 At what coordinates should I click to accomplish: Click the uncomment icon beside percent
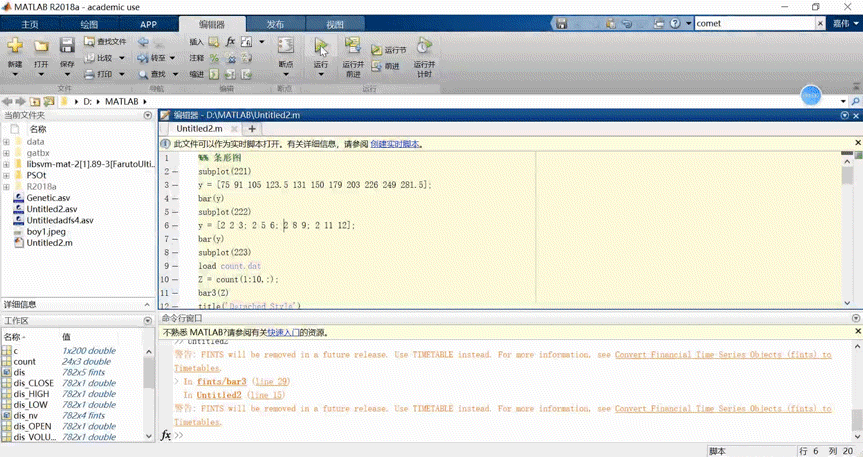[231, 58]
